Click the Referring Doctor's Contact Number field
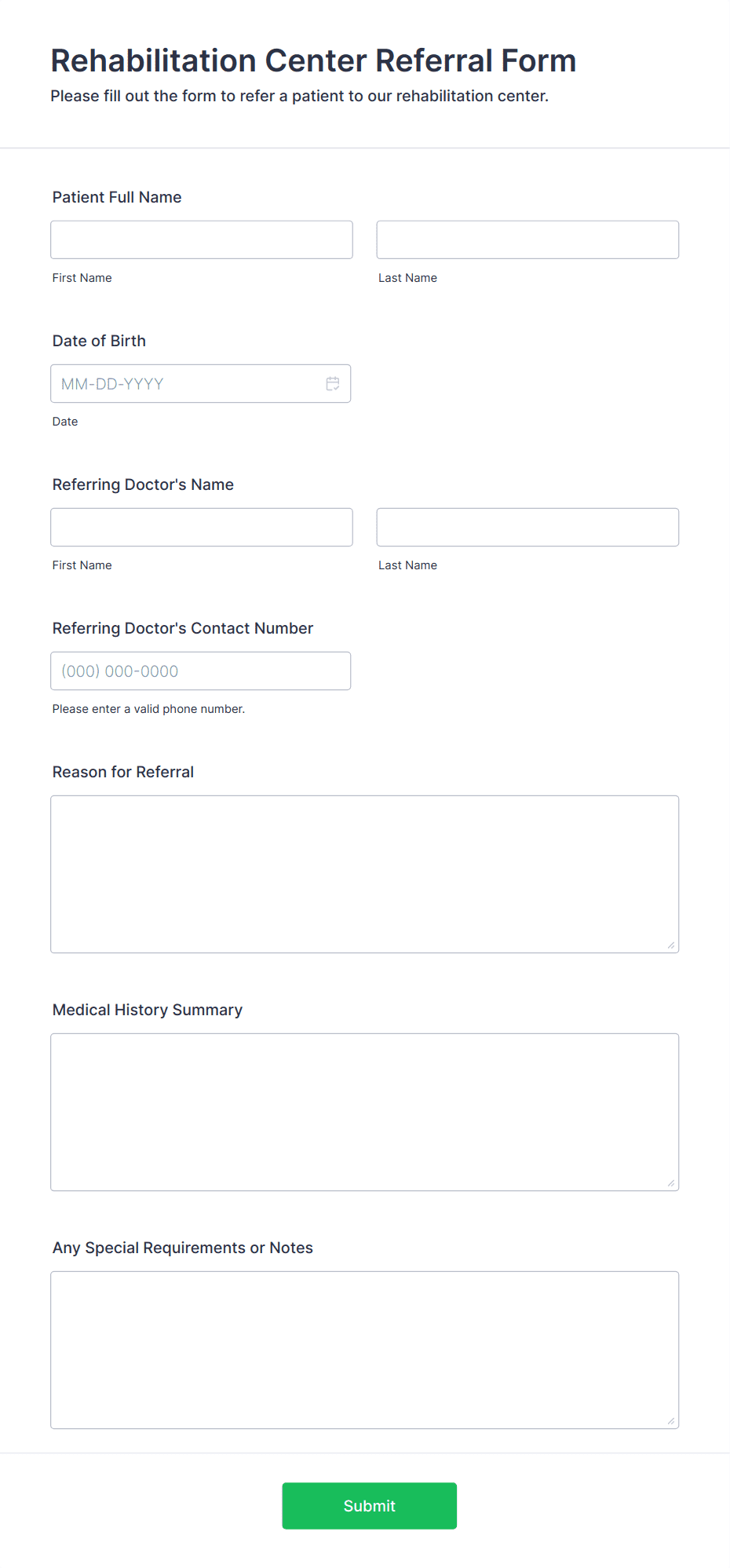Screen dimensions: 730x1568 click(201, 671)
